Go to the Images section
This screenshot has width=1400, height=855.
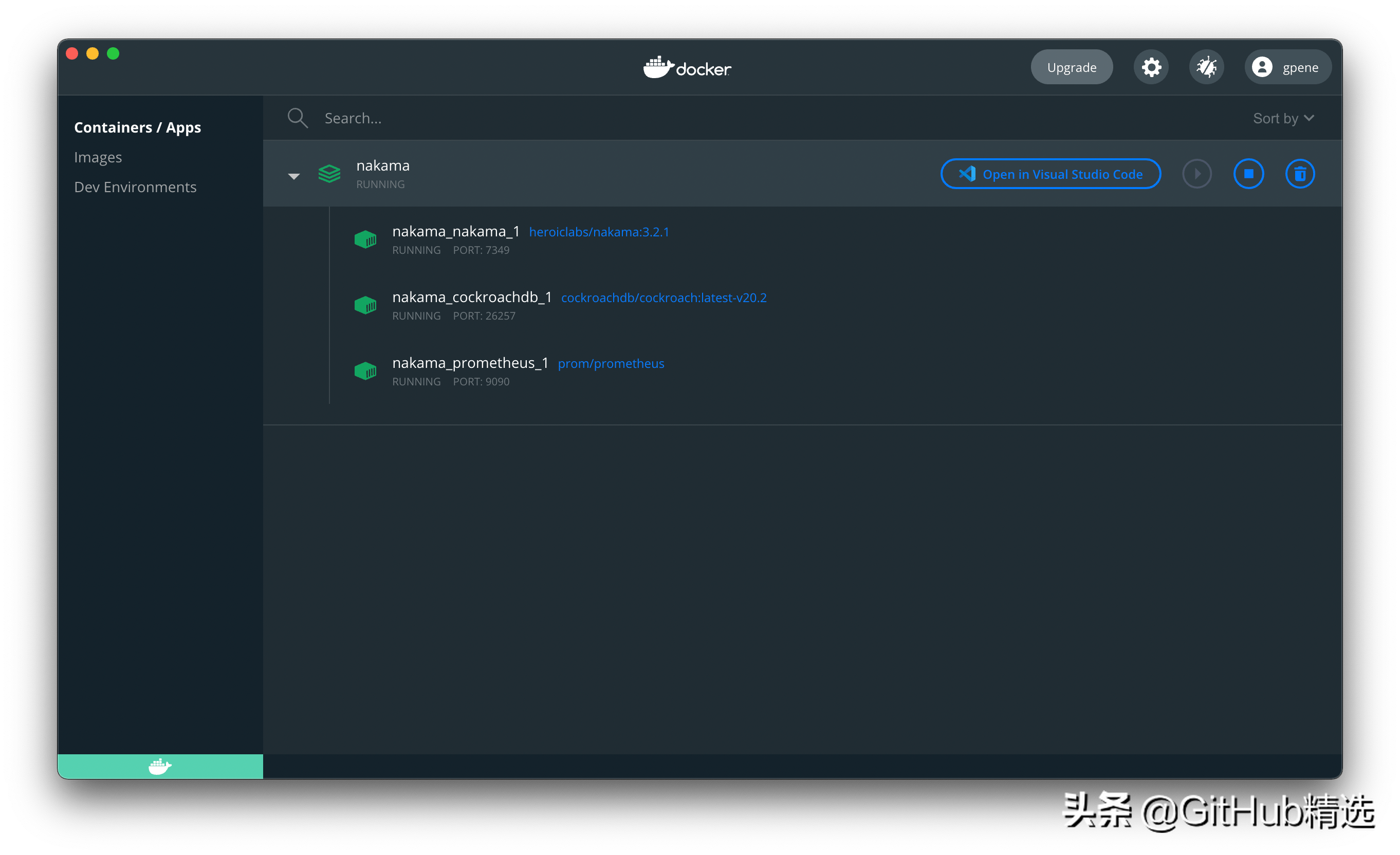click(98, 157)
